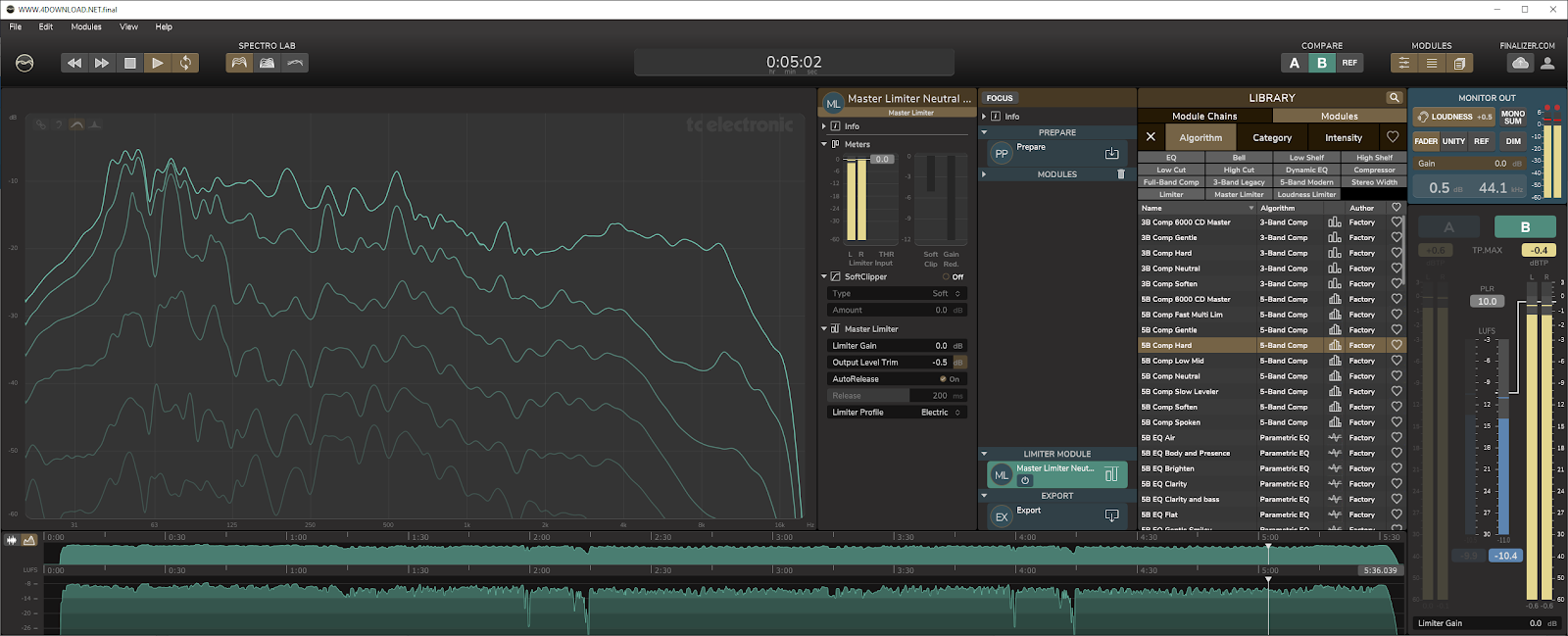
Task: Select the Intensity filter tab
Action: pos(1344,137)
